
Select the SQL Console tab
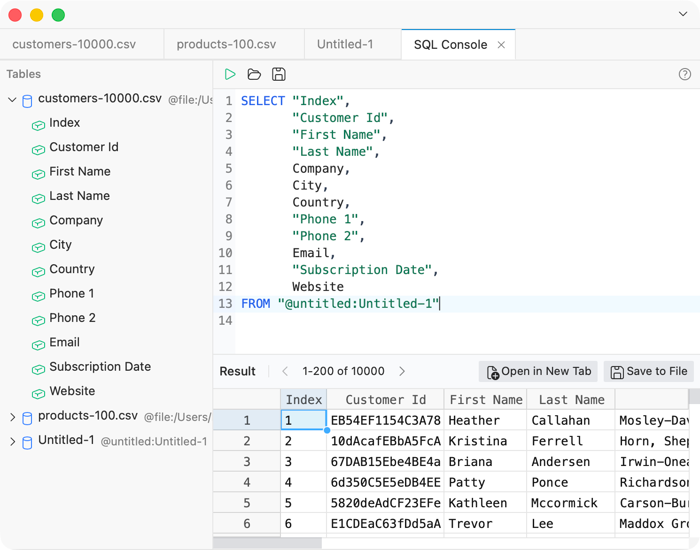(450, 45)
